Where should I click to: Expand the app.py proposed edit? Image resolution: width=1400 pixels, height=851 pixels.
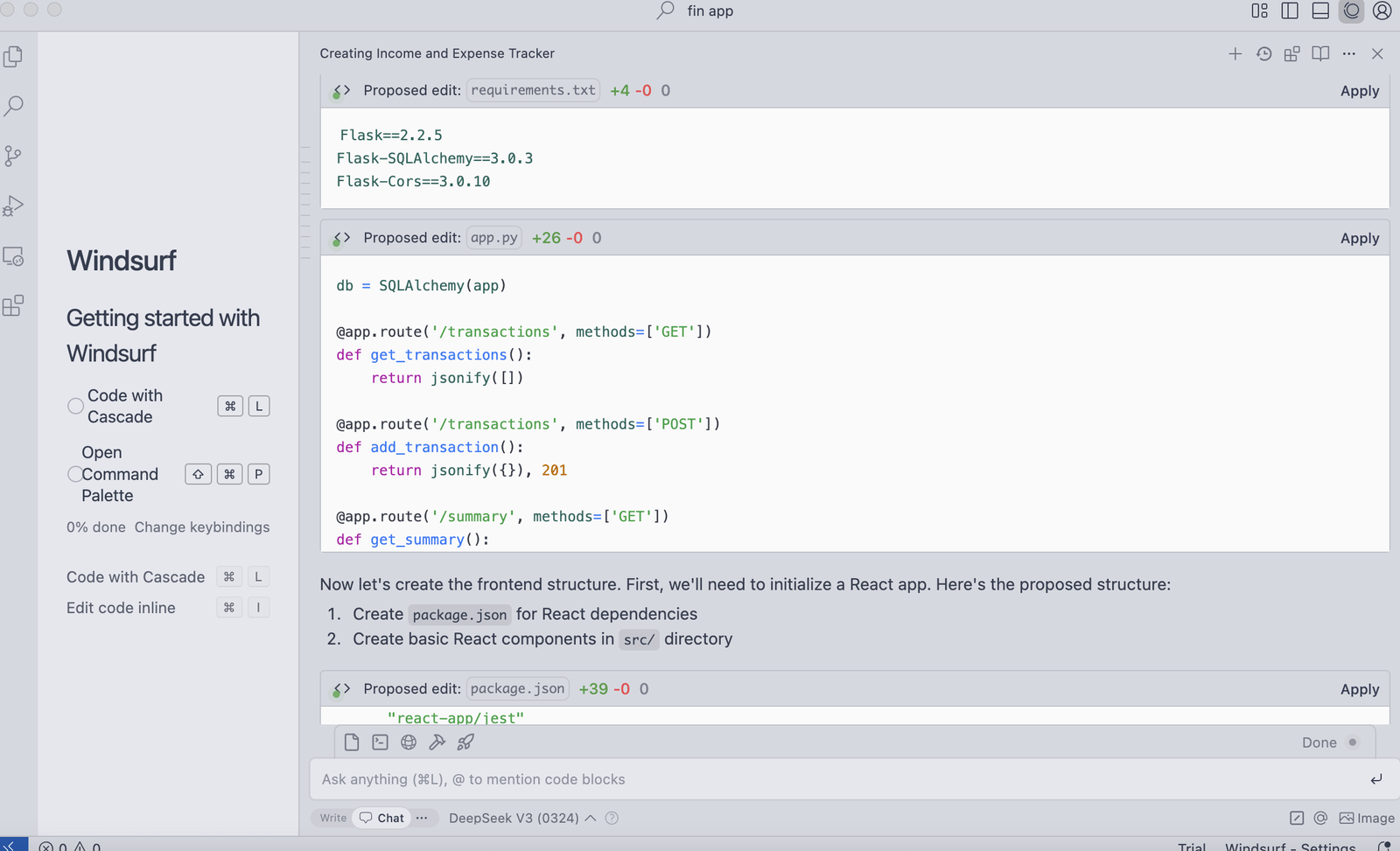pos(341,238)
